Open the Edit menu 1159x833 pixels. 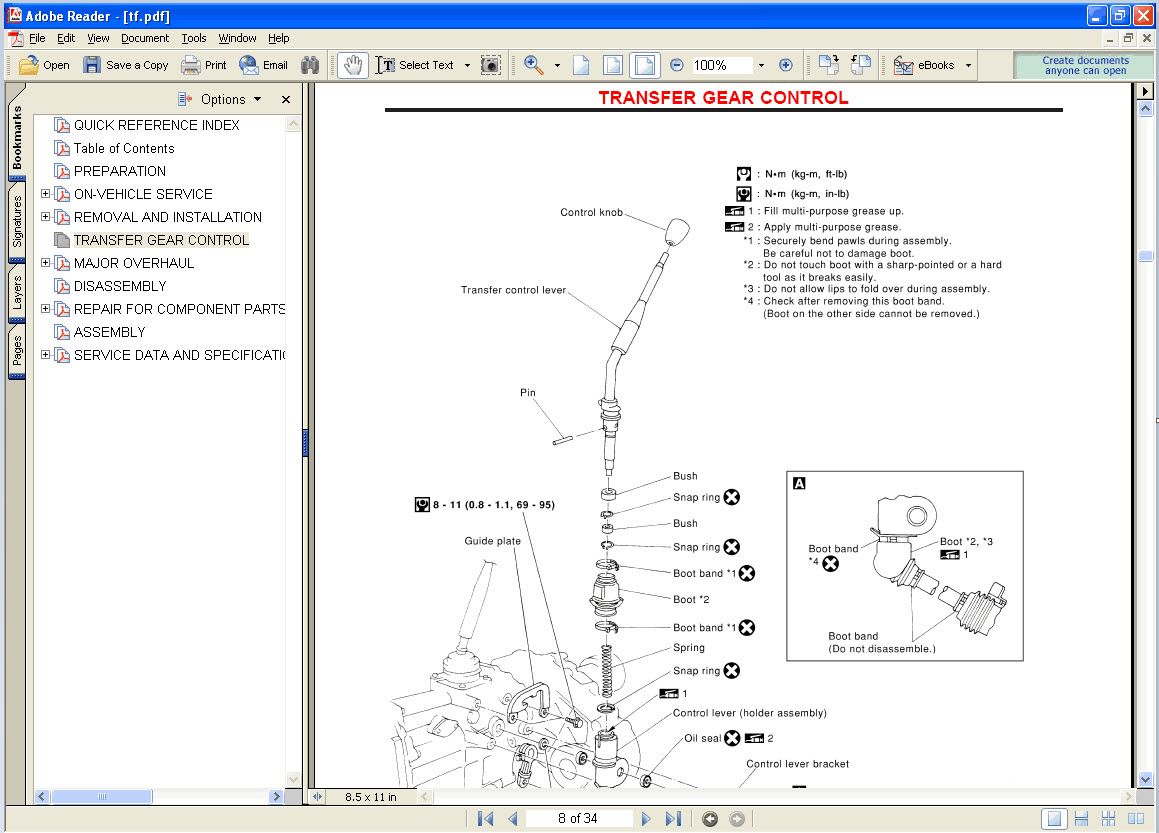click(66, 38)
